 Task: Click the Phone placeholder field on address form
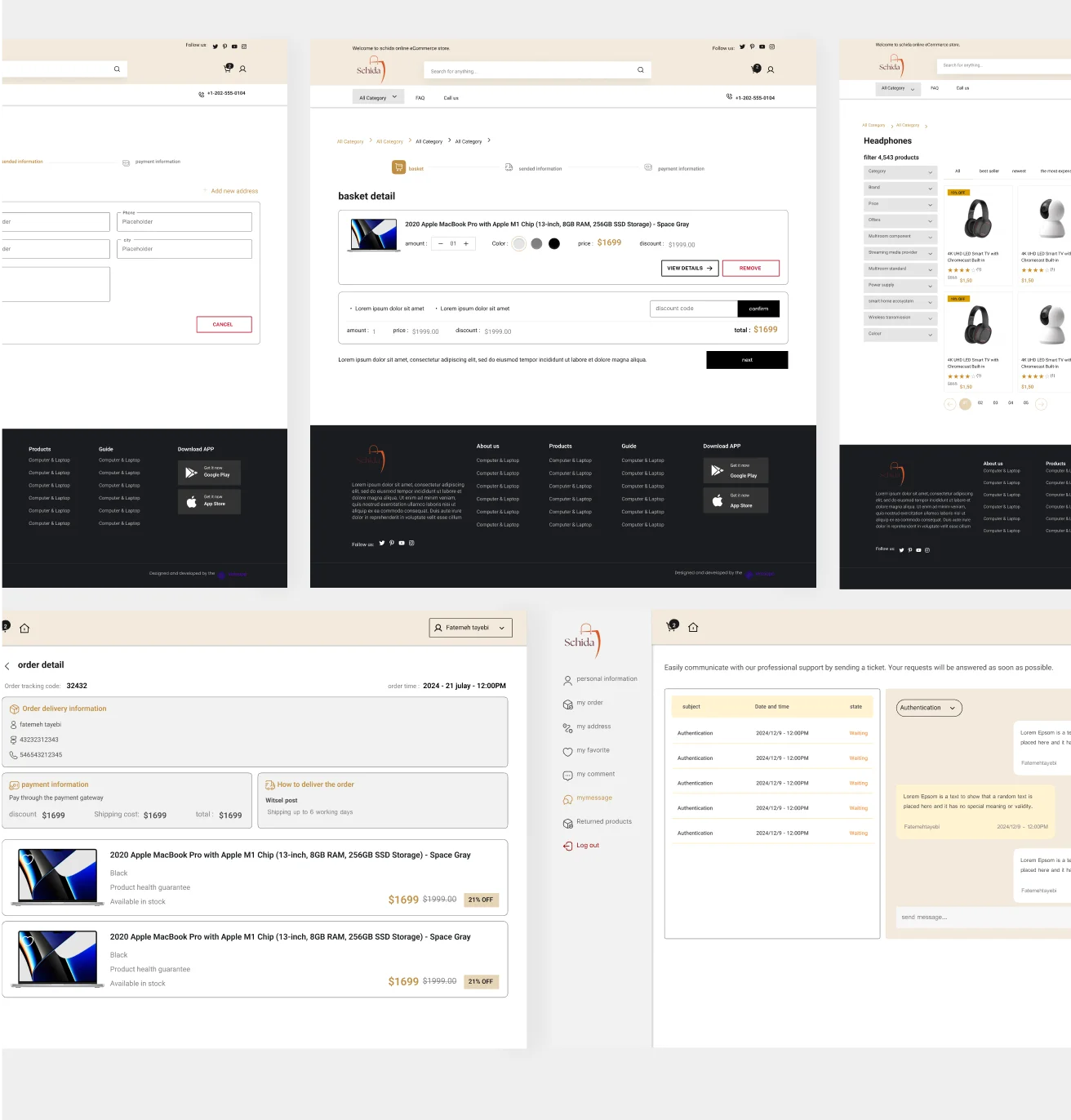(x=184, y=221)
